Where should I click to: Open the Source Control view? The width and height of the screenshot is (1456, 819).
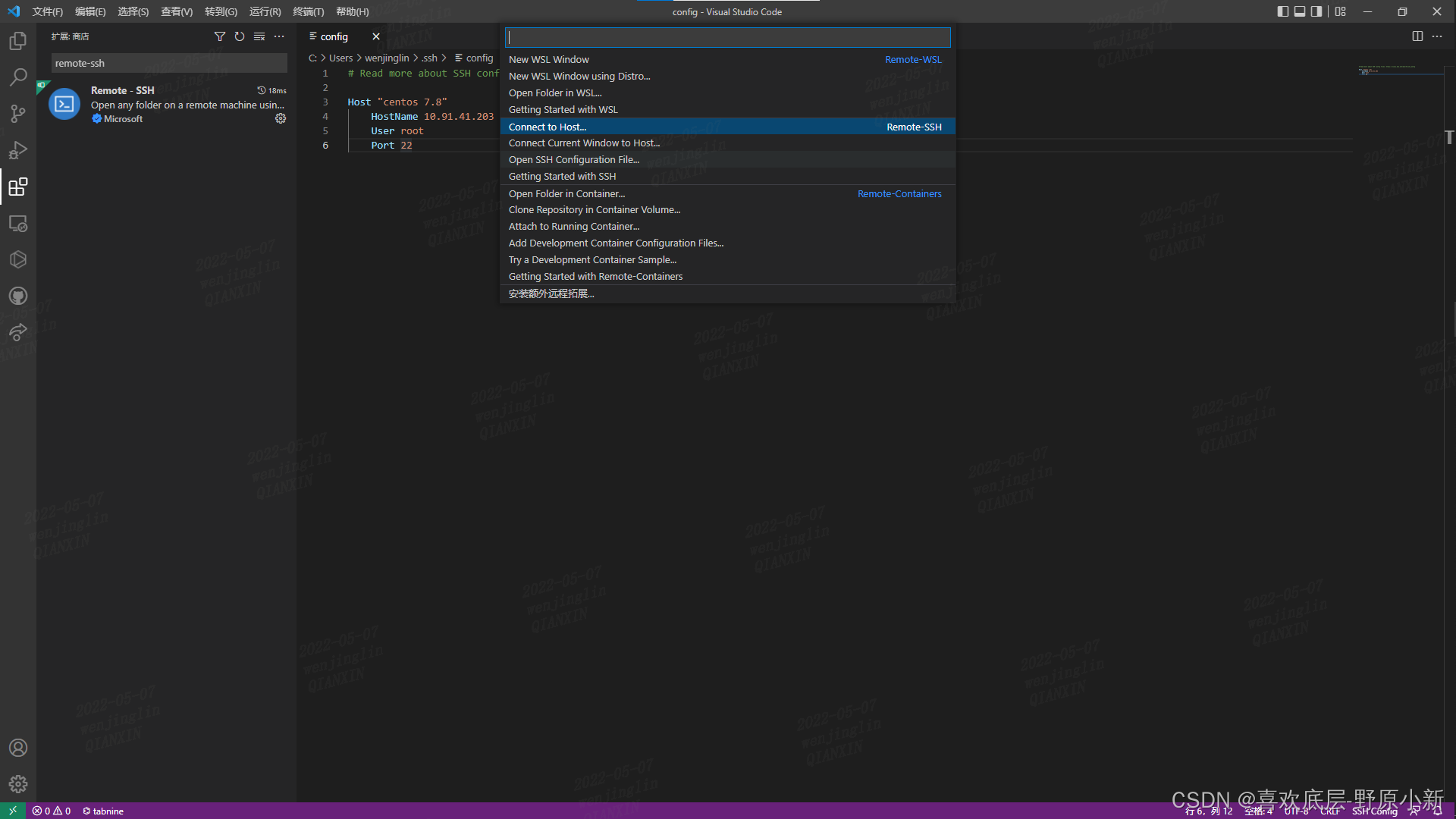18,114
